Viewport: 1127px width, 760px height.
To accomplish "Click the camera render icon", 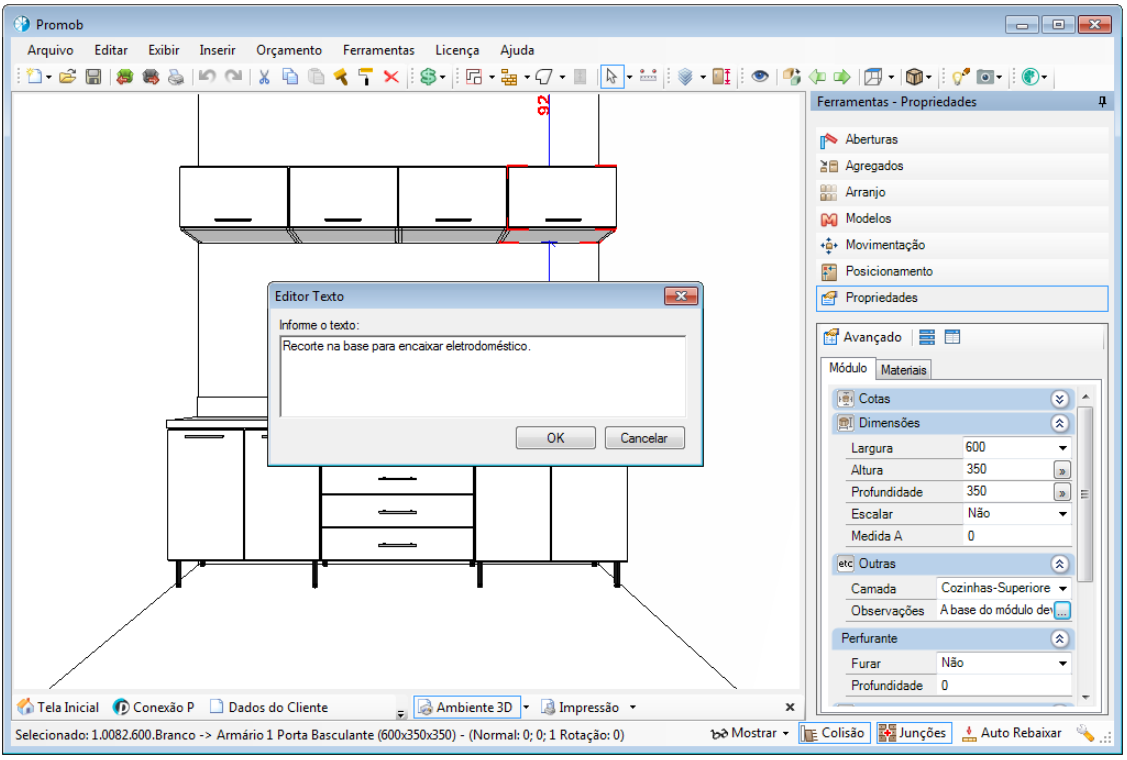I will [986, 76].
